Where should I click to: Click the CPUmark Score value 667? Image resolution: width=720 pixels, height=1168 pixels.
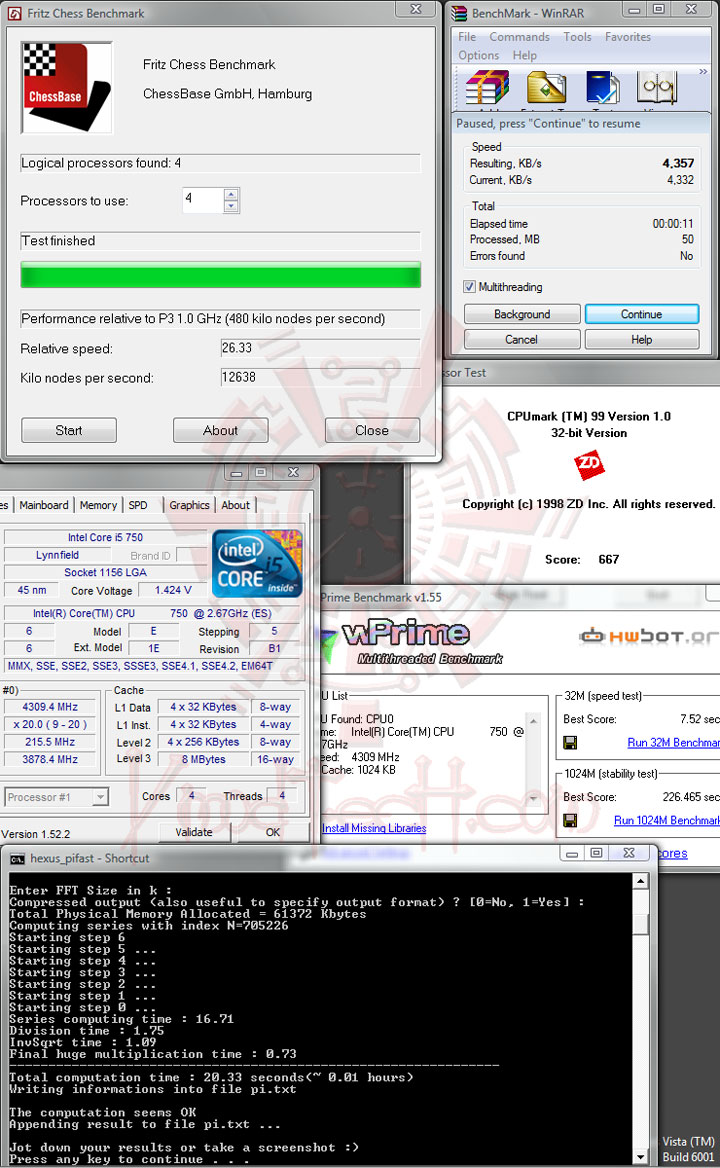609,559
